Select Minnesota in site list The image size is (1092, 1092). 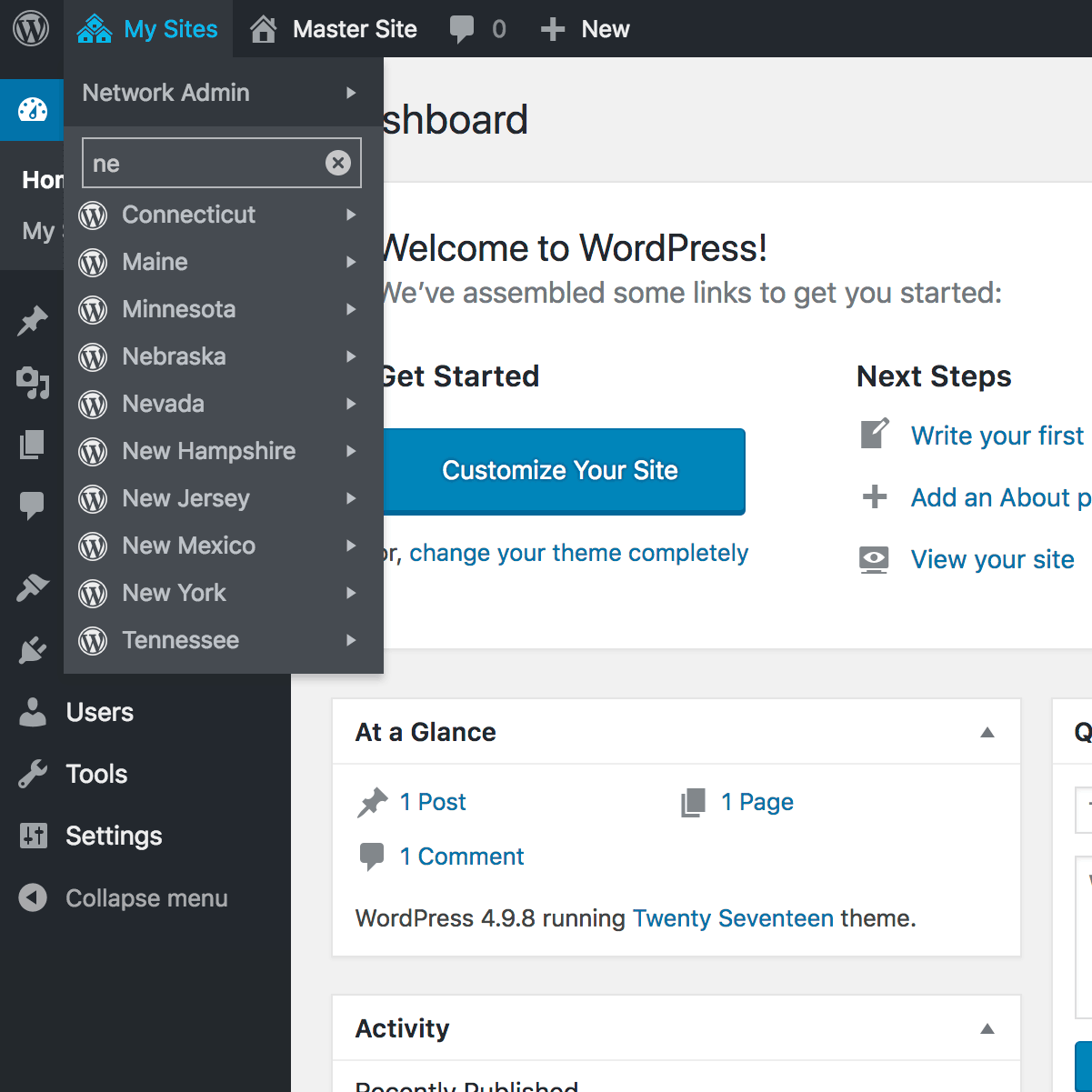[224, 309]
